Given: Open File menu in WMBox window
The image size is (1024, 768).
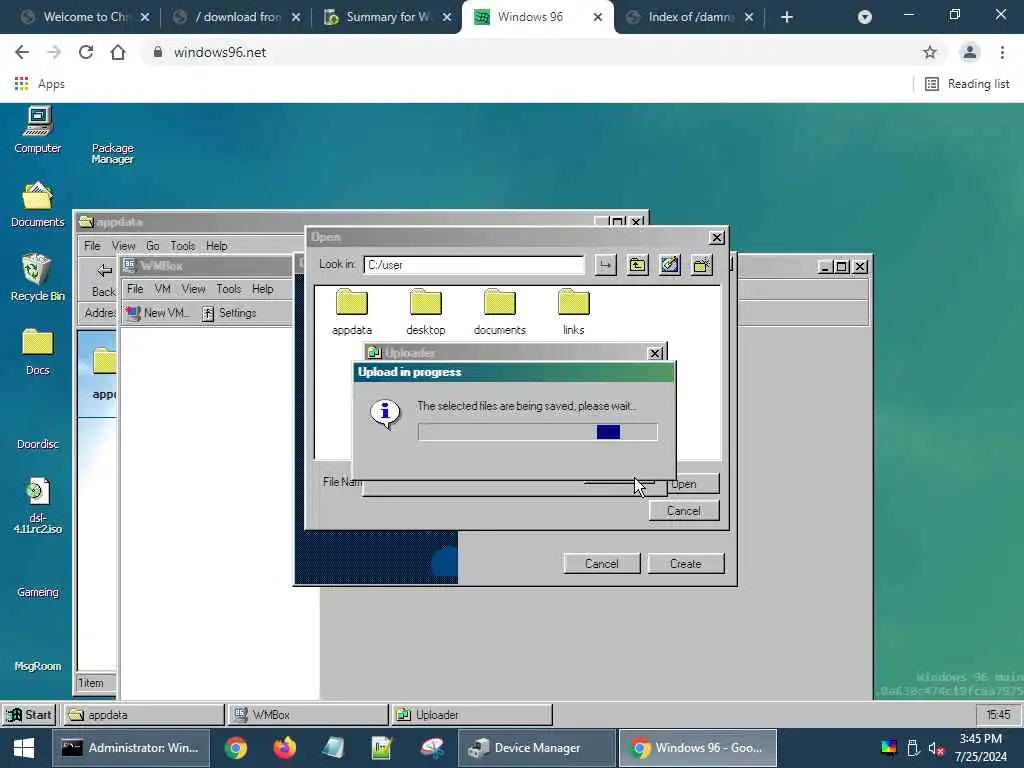Looking at the screenshot, I should (x=135, y=289).
